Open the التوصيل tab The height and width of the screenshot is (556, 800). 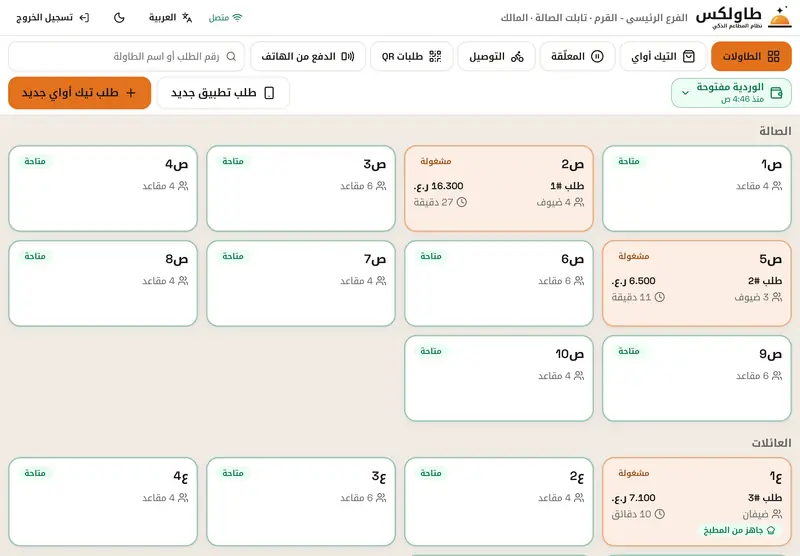click(x=496, y=56)
